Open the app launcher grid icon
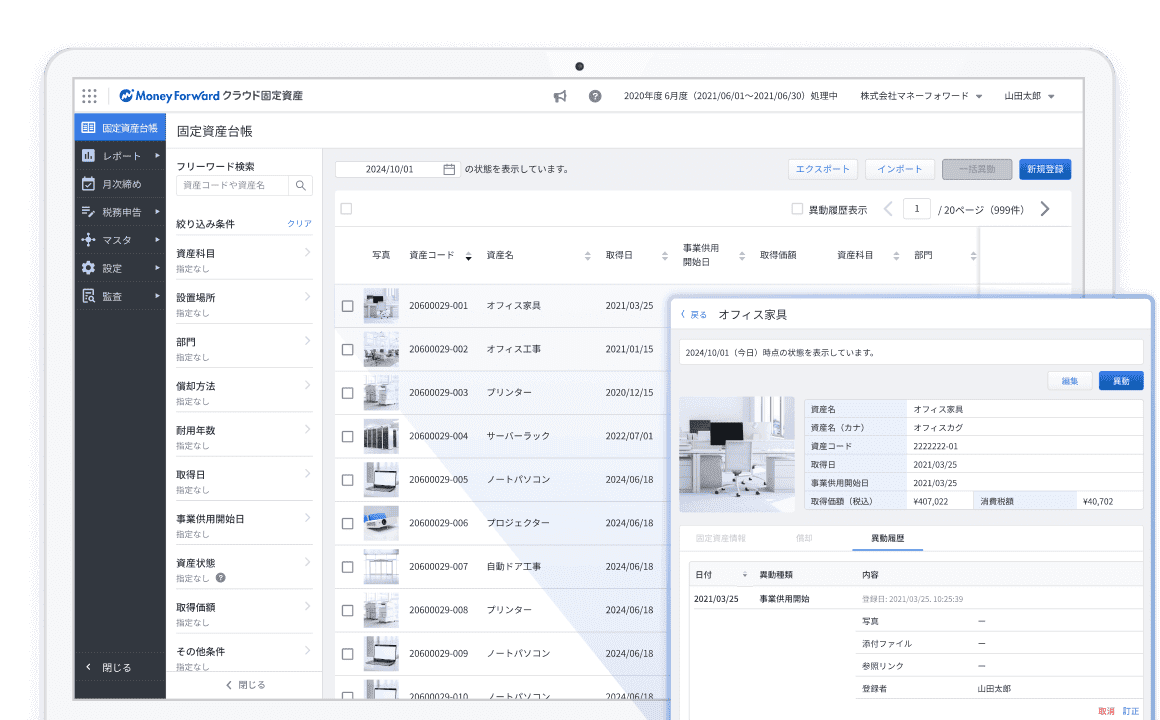The width and height of the screenshot is (1160, 720). click(90, 96)
